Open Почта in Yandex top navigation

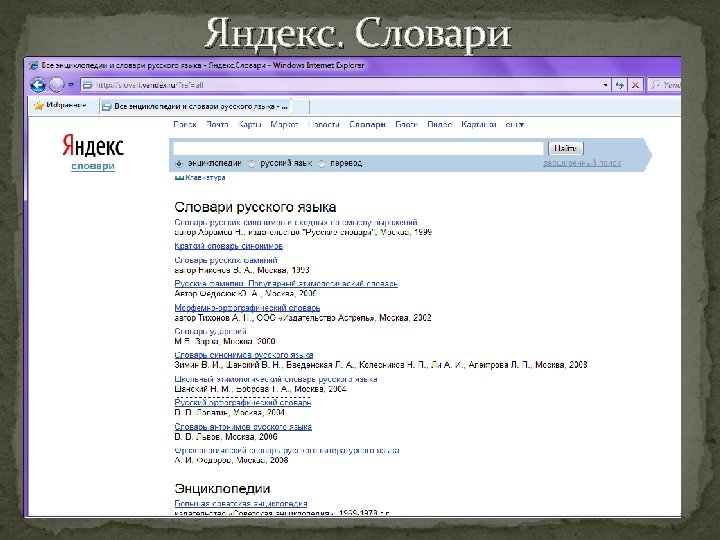point(217,124)
